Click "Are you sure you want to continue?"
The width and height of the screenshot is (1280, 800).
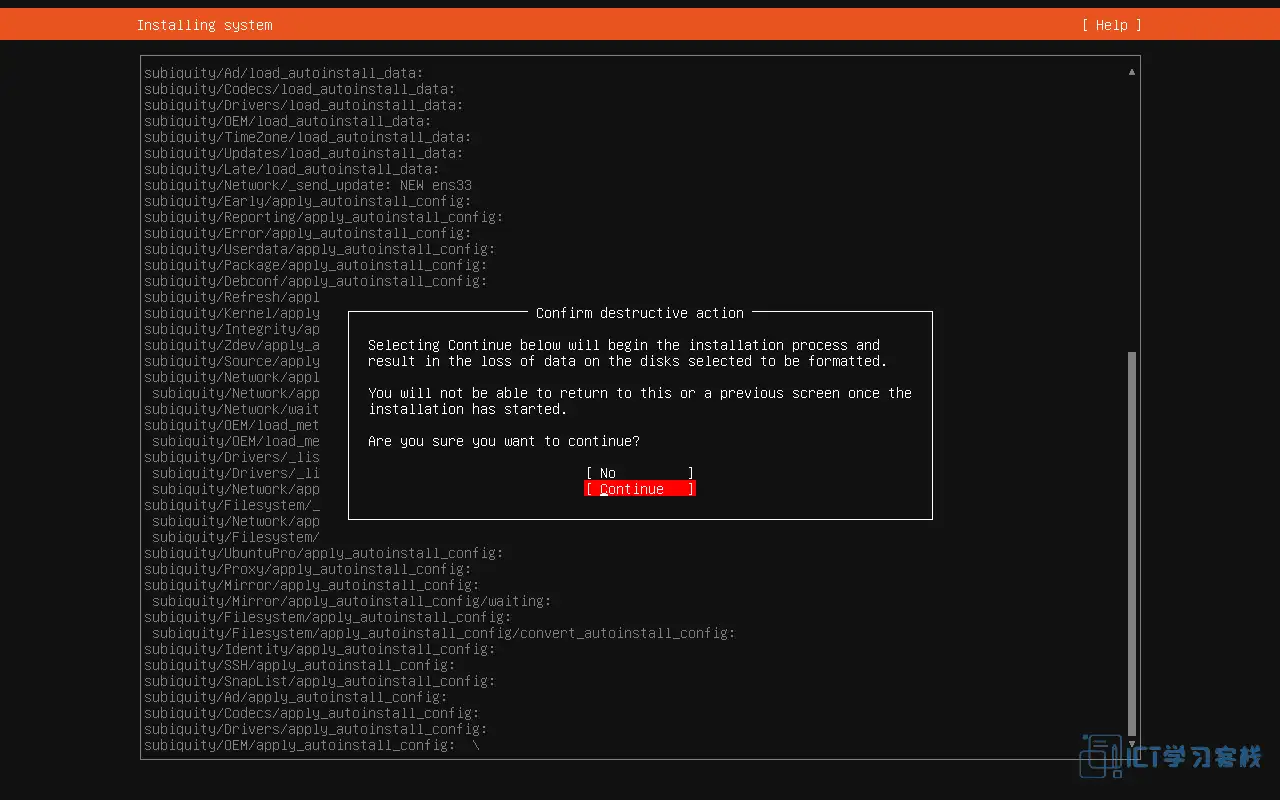point(504,441)
